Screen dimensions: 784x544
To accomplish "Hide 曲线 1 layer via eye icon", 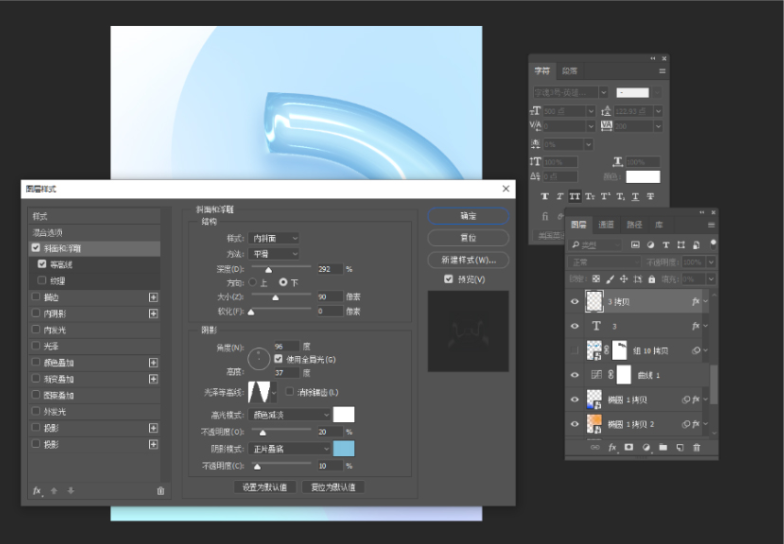I will tap(574, 375).
